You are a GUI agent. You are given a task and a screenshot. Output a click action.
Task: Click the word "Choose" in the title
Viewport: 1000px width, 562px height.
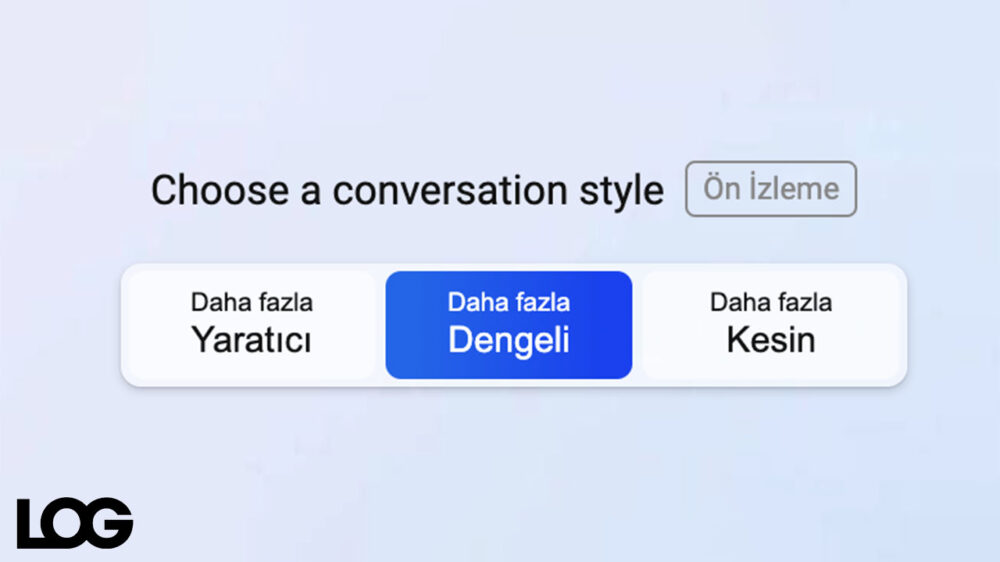220,191
